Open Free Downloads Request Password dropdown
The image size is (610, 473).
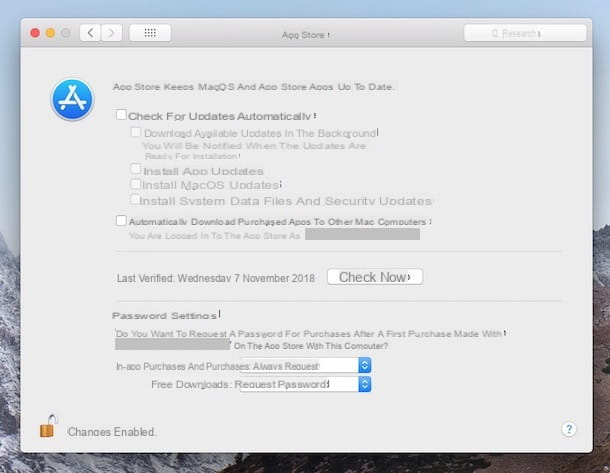click(305, 384)
